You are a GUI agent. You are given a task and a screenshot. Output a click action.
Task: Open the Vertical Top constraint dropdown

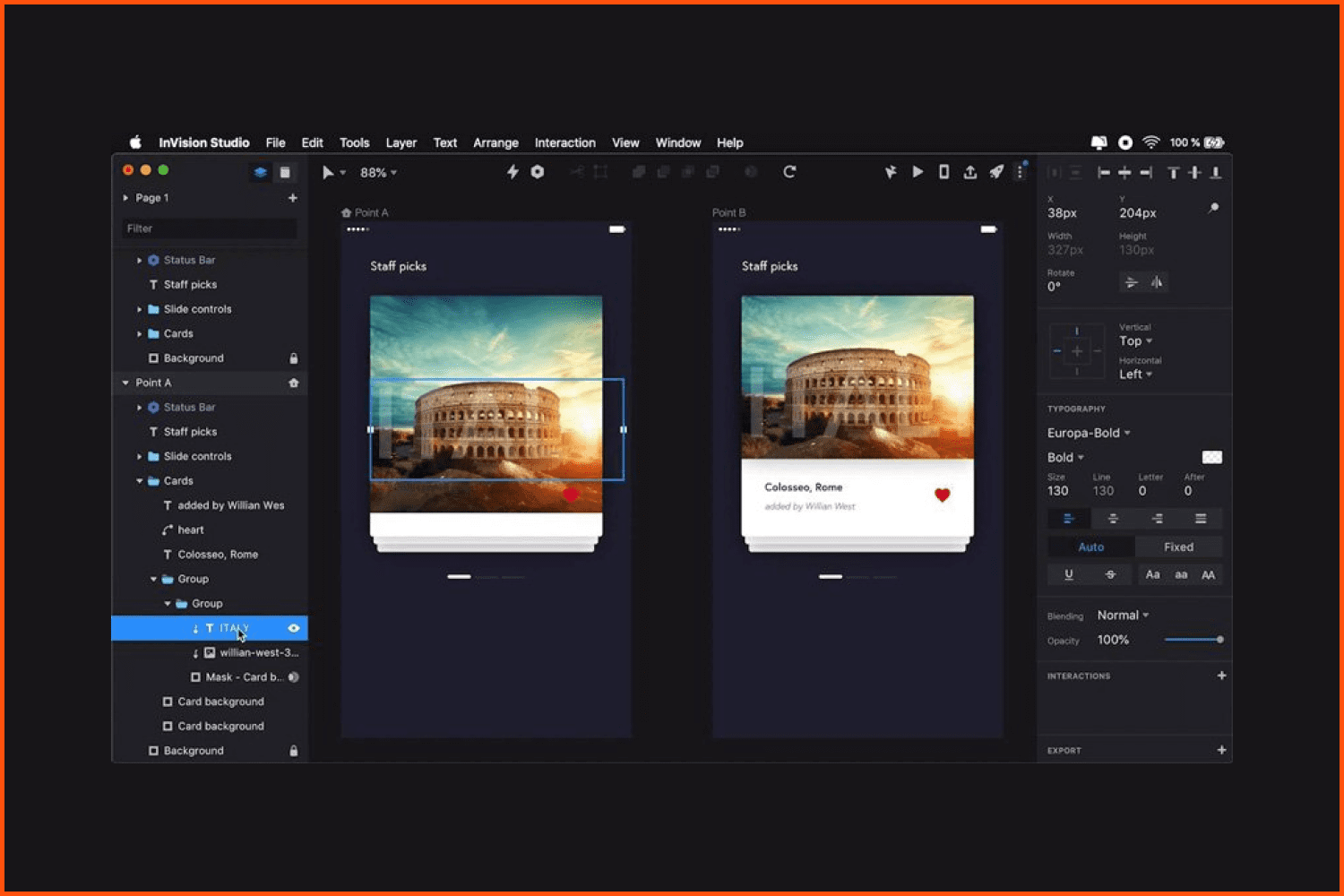click(1135, 341)
